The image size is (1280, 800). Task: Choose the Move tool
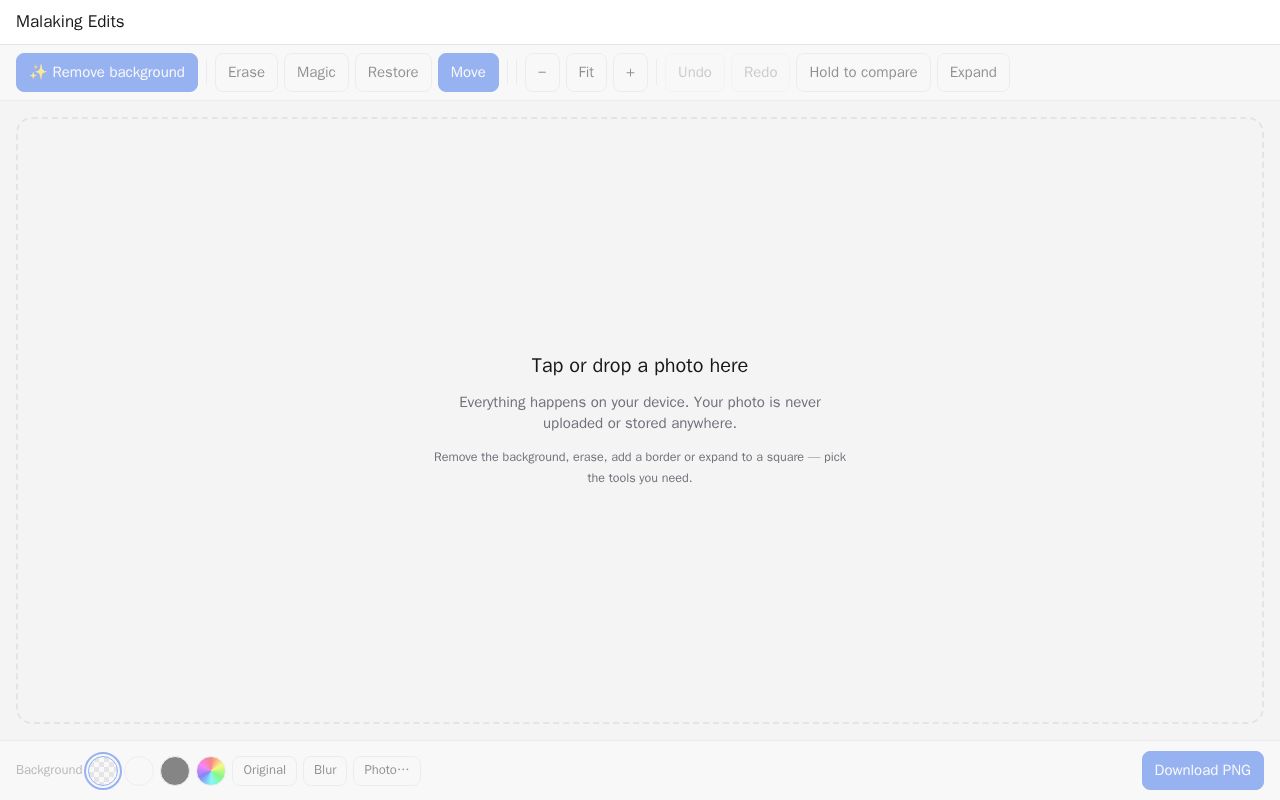(468, 72)
